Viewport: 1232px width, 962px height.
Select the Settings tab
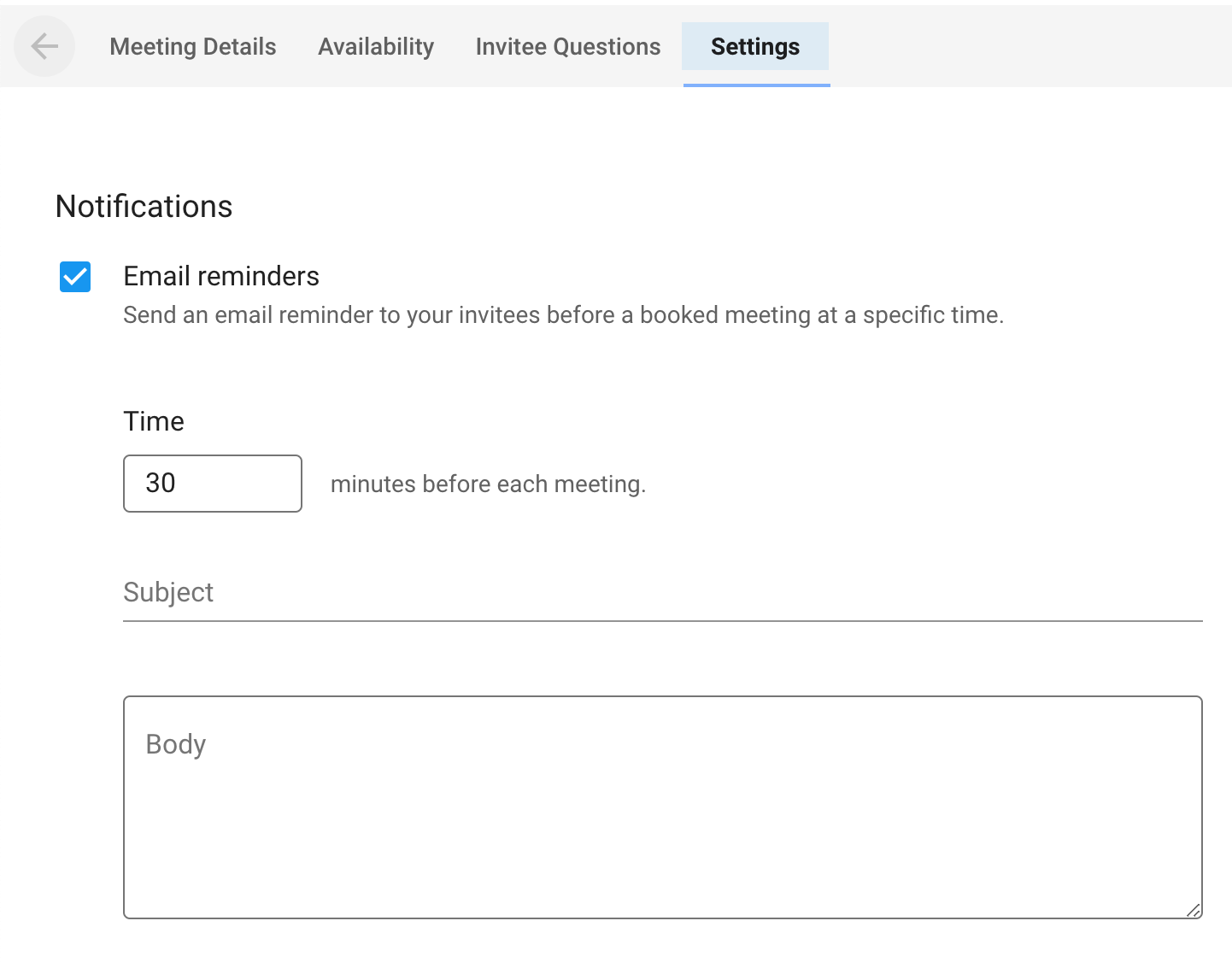pyautogui.click(x=755, y=46)
